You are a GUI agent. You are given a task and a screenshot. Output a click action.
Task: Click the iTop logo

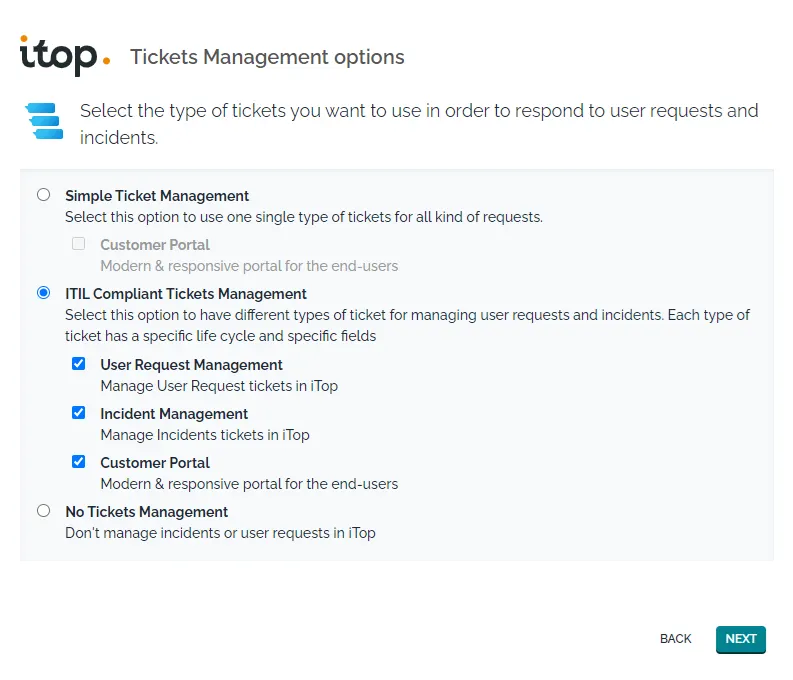tap(65, 56)
